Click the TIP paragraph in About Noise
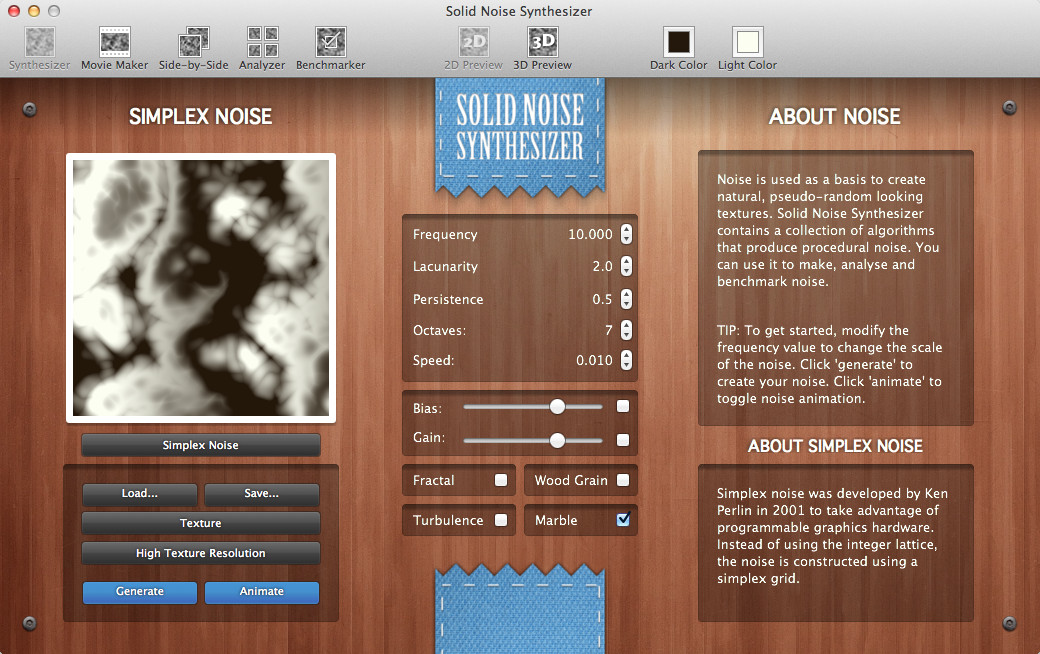The height and width of the screenshot is (654, 1040). click(x=829, y=364)
